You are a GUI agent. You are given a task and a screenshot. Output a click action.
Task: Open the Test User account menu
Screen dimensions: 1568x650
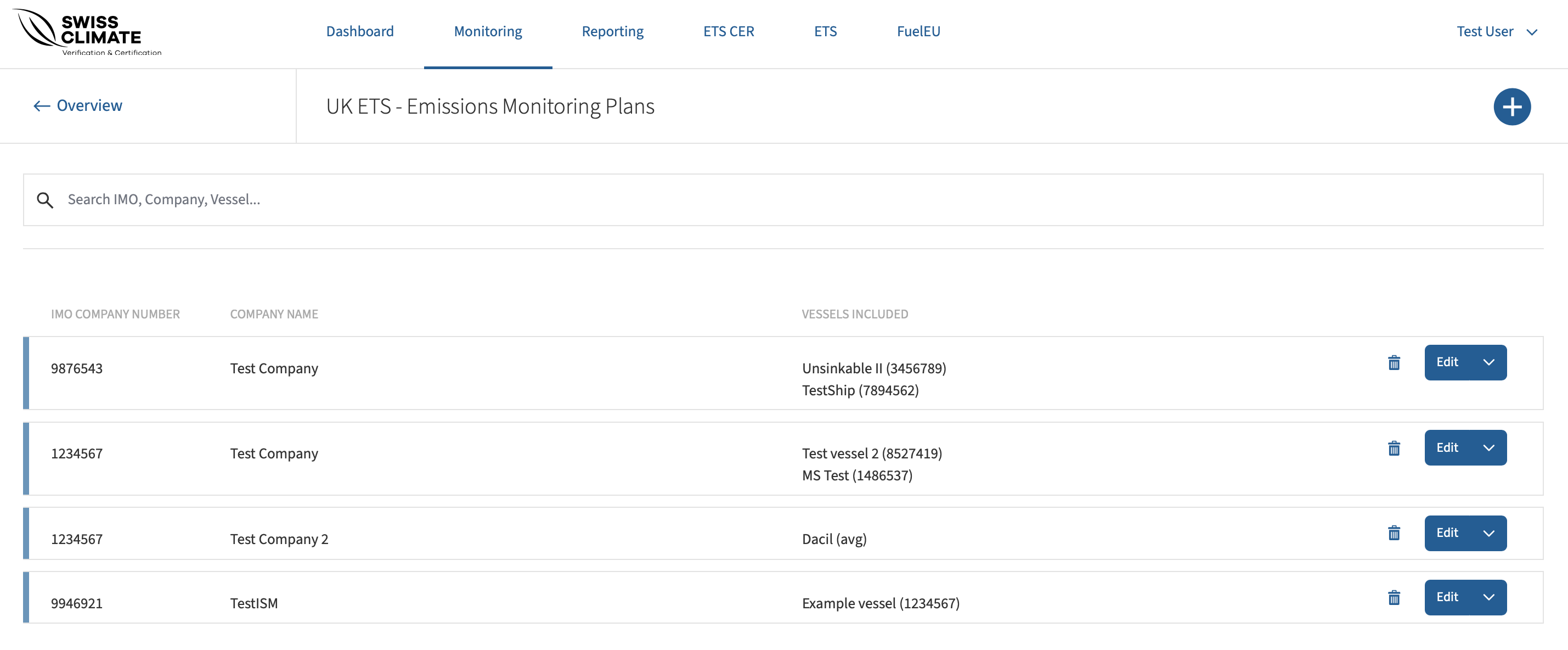[x=1496, y=32]
